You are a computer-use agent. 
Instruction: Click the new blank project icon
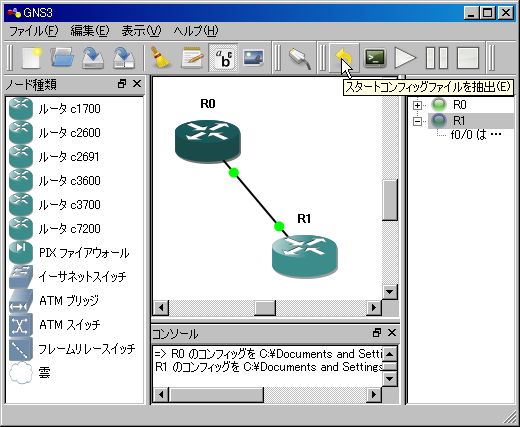point(31,58)
